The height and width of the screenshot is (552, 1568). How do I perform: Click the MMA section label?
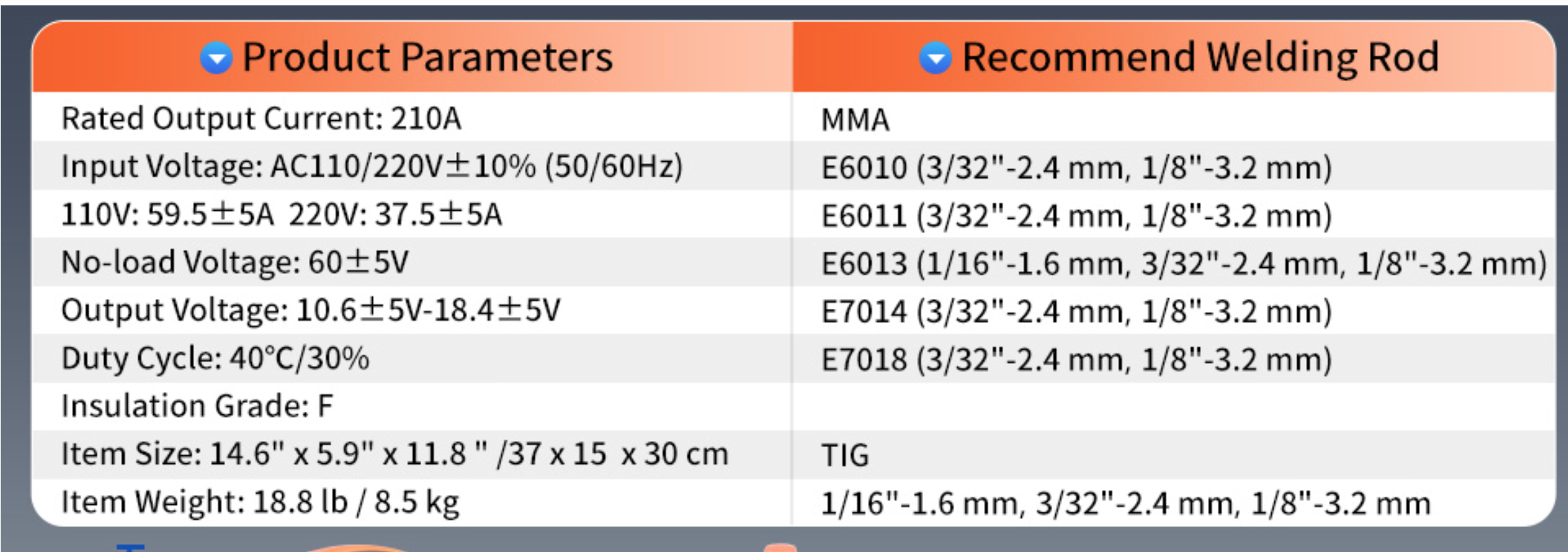pos(855,120)
